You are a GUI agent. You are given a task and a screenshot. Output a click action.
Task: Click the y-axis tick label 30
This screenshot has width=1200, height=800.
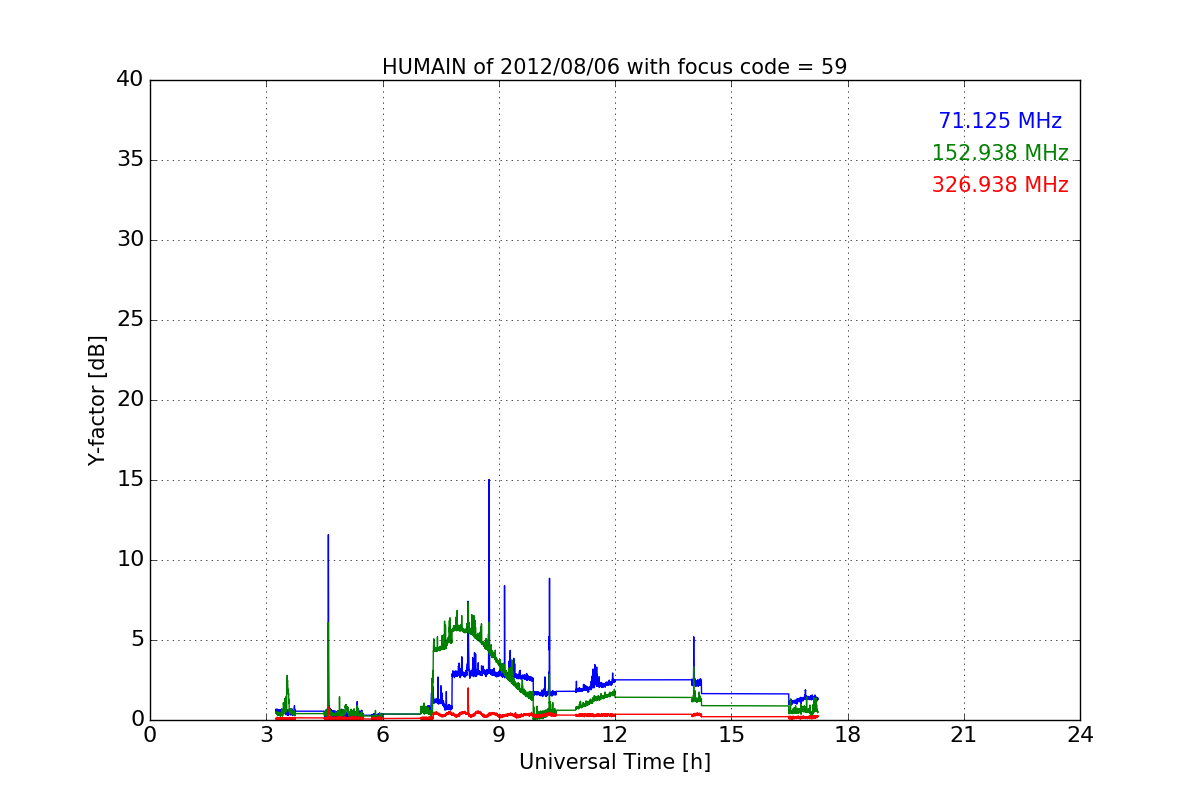pos(129,240)
